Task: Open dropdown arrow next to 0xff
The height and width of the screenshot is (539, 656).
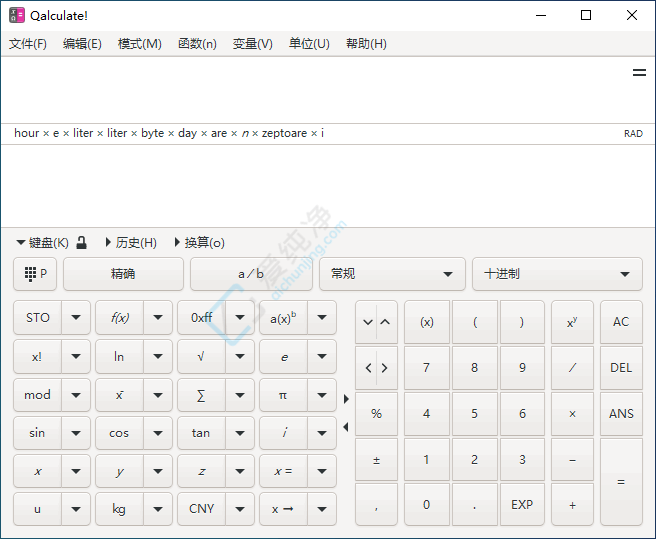Action: tap(240, 318)
